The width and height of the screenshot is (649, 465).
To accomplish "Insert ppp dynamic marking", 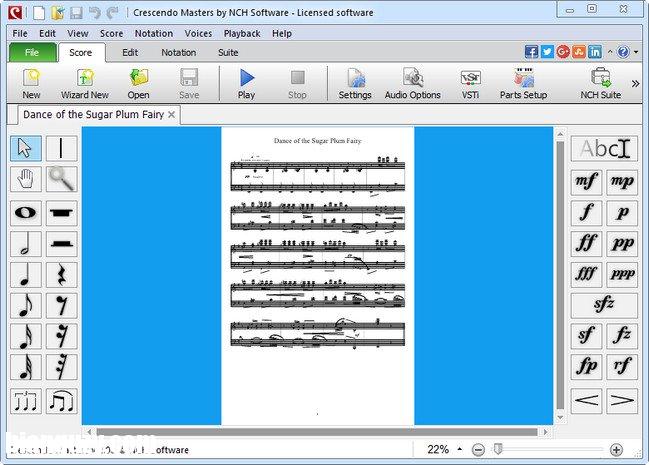I will [622, 274].
